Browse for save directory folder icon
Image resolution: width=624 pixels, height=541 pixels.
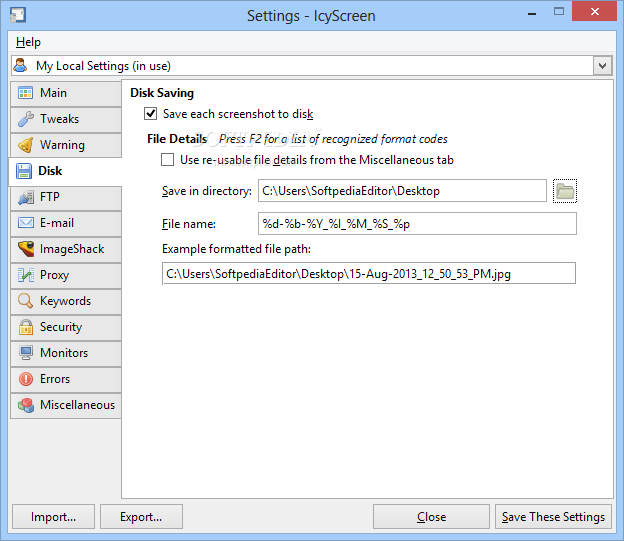pos(565,191)
